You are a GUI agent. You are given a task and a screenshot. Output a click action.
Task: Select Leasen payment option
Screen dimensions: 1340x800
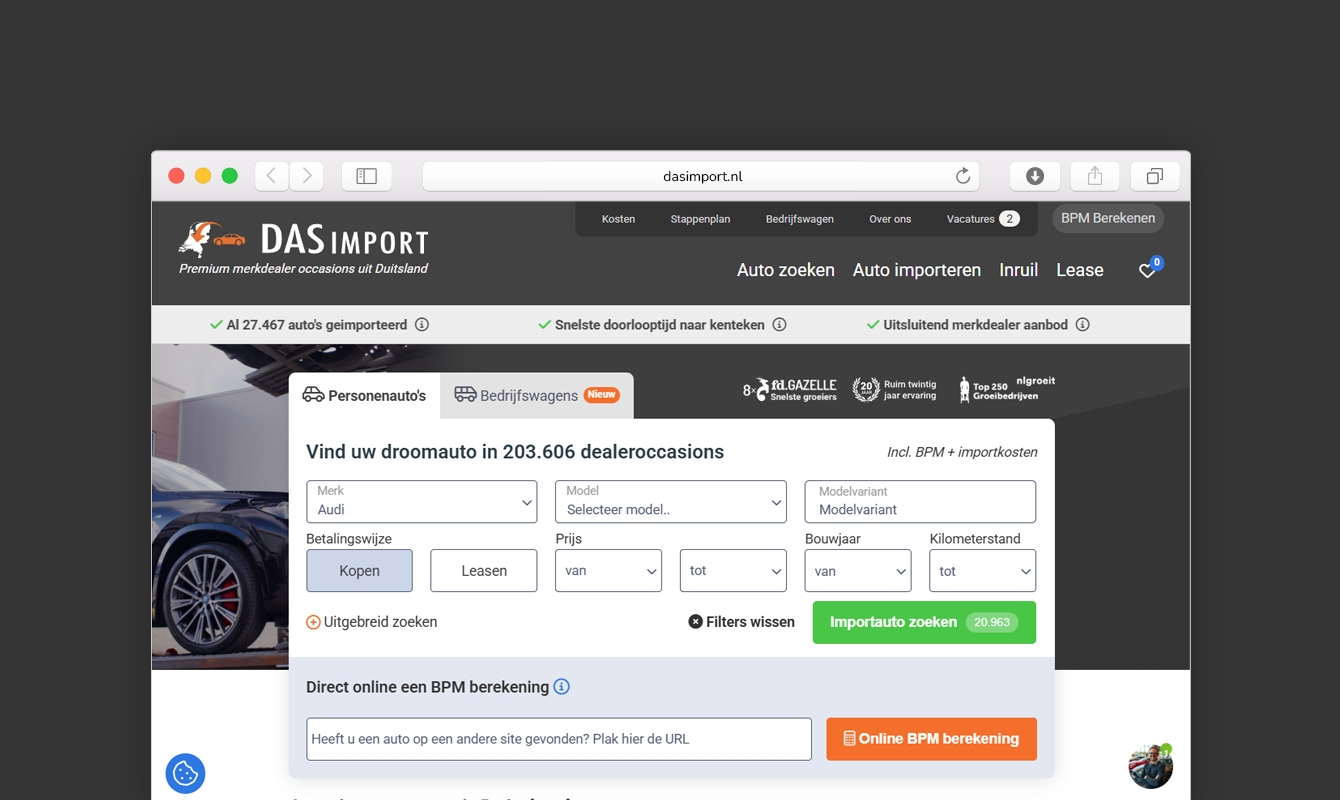pyautogui.click(x=484, y=571)
